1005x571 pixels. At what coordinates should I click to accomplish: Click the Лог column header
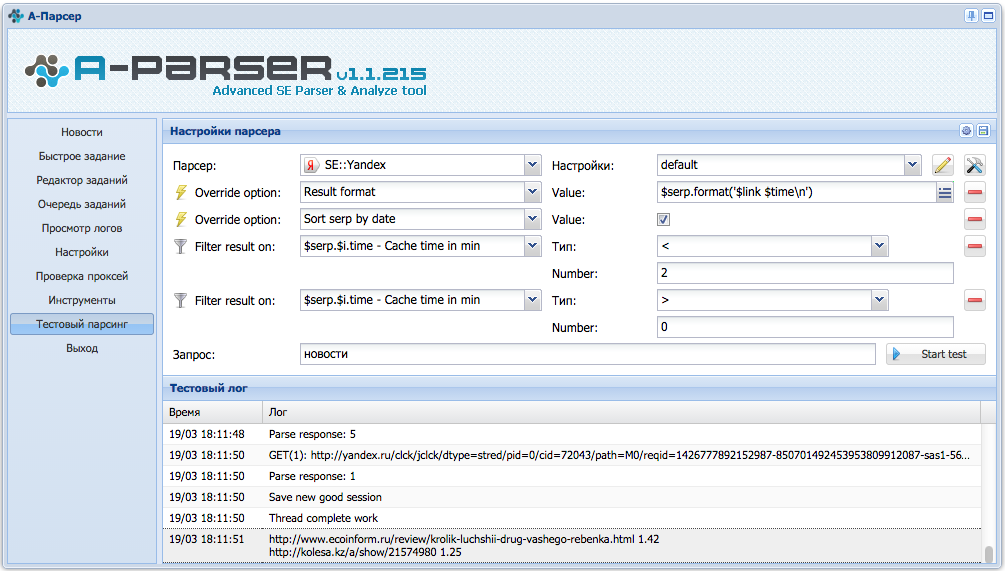621,412
